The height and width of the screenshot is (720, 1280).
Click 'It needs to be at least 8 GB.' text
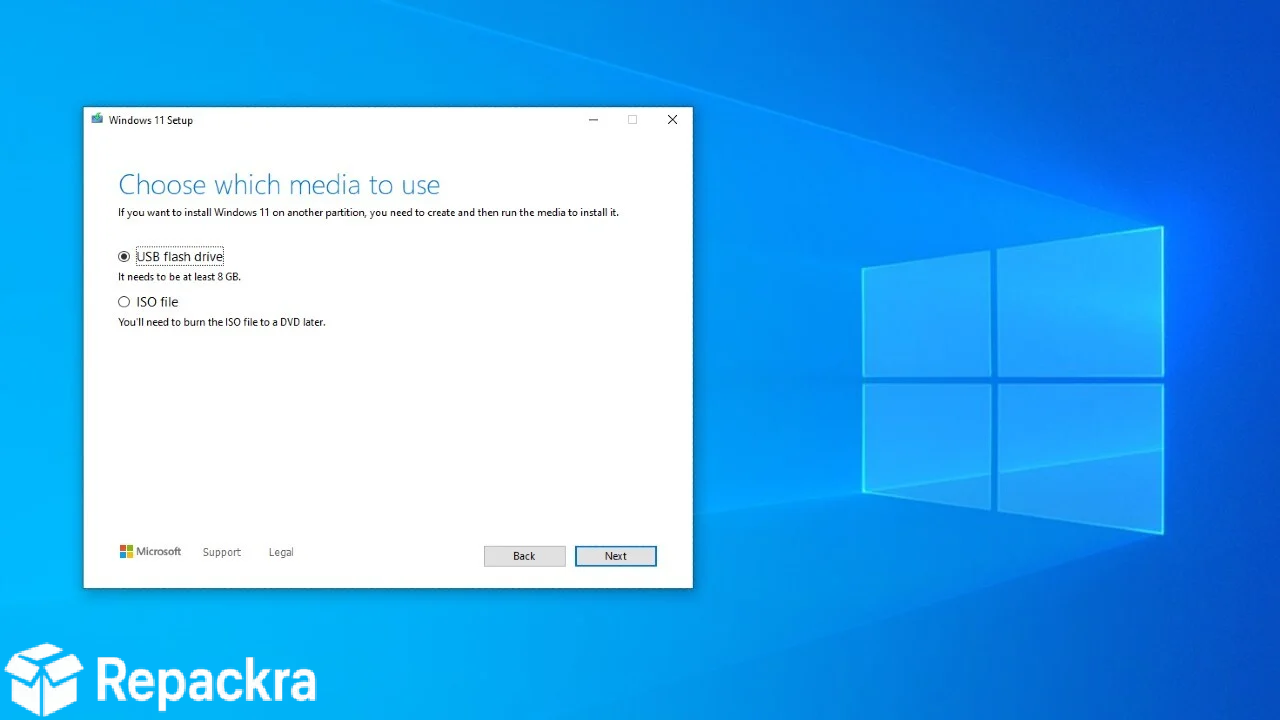[179, 277]
